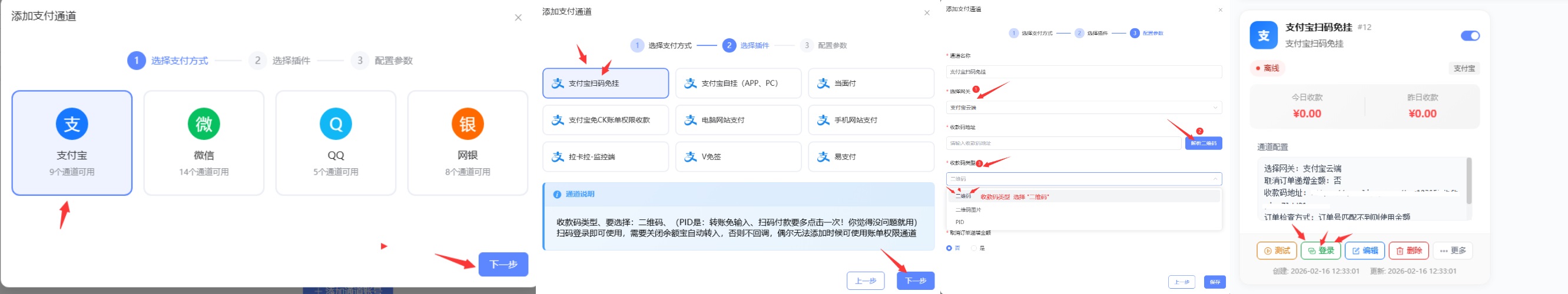Image resolution: width=1568 pixels, height=294 pixels.
Task: Click the 测试 button on the channel card
Action: (1277, 251)
